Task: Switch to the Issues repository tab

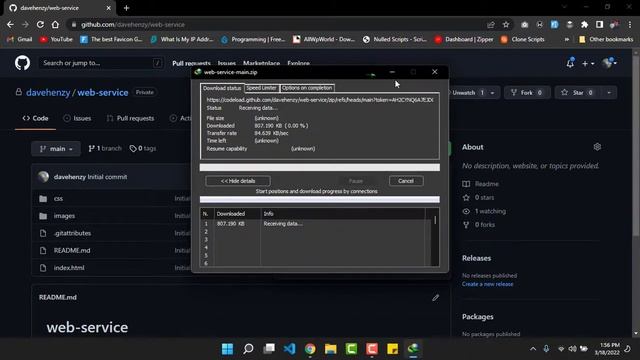Action: pos(77,118)
